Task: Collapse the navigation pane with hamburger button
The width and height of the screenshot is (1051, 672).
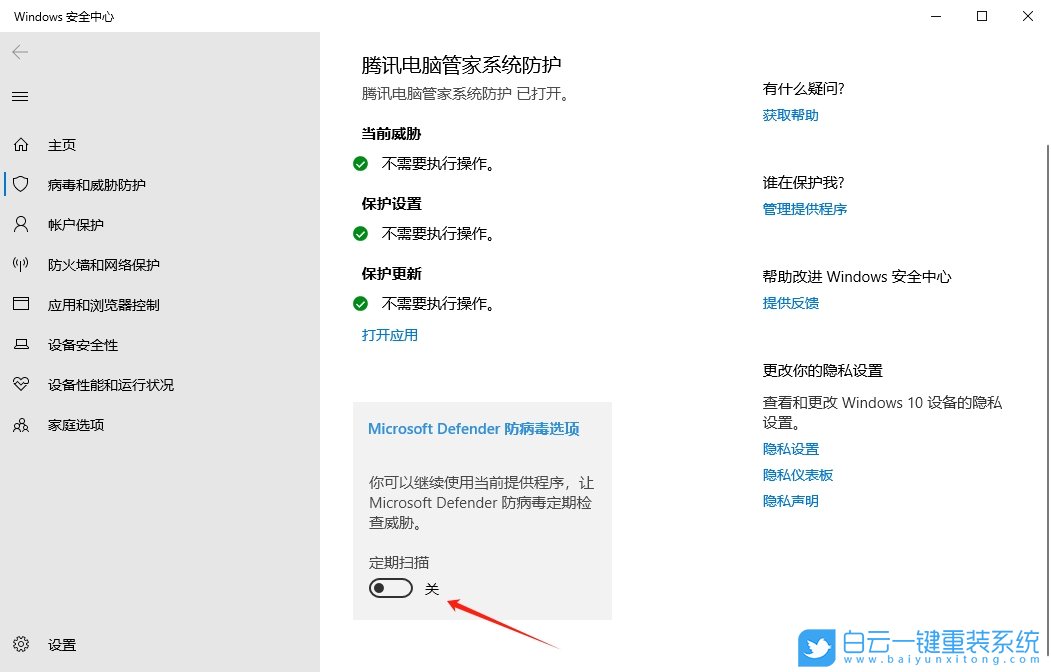Action: (20, 96)
